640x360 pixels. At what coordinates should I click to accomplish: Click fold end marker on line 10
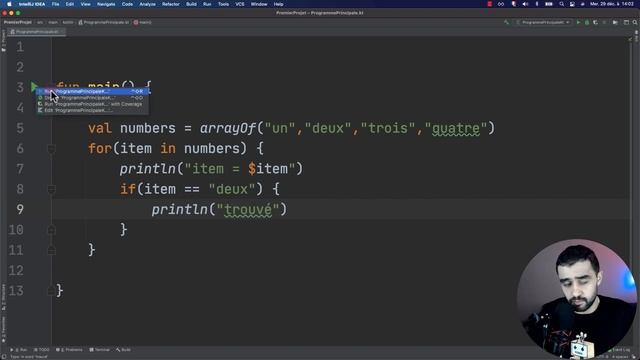pyautogui.click(x=51, y=230)
